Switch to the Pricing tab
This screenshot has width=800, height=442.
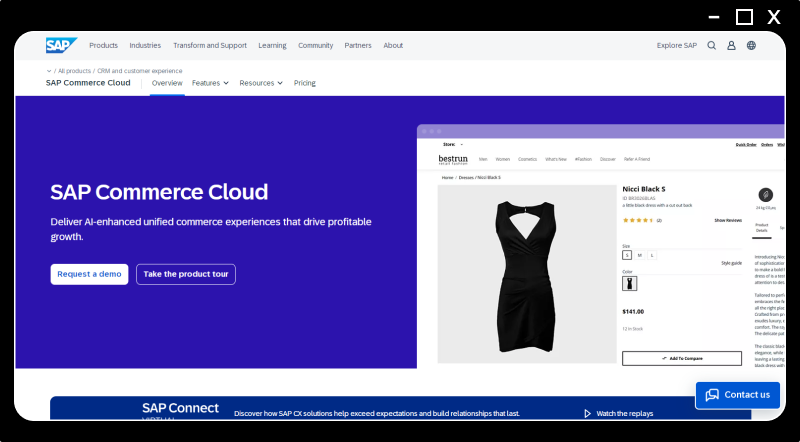click(305, 83)
